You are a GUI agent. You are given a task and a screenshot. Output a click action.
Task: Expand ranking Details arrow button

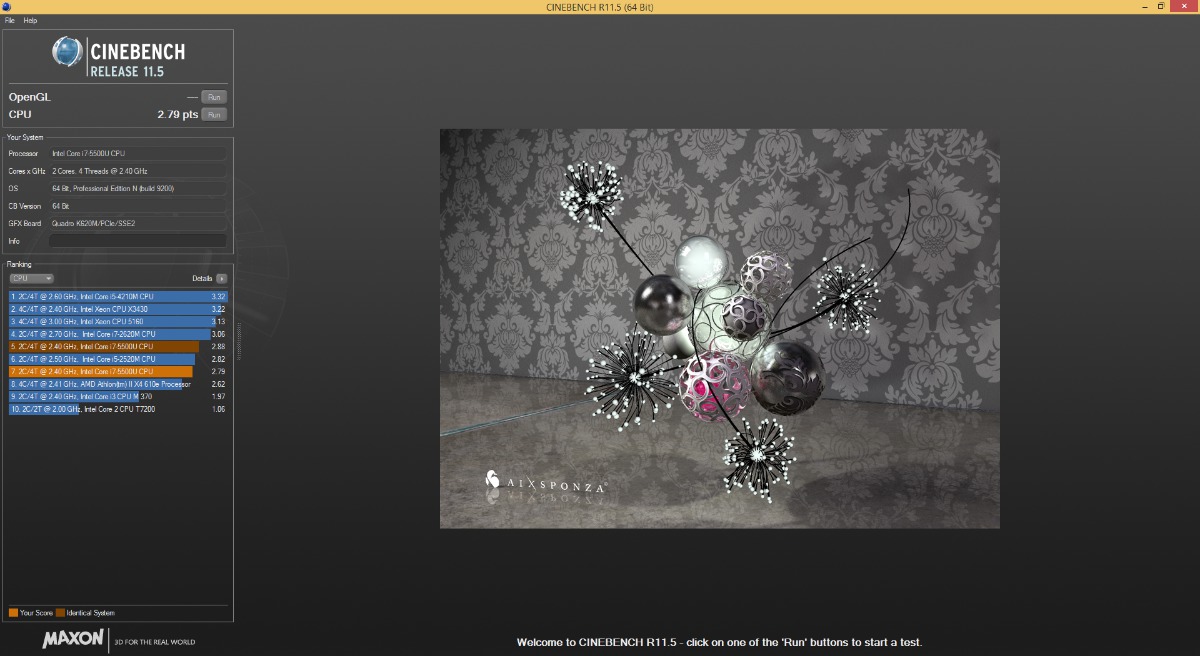[221, 278]
